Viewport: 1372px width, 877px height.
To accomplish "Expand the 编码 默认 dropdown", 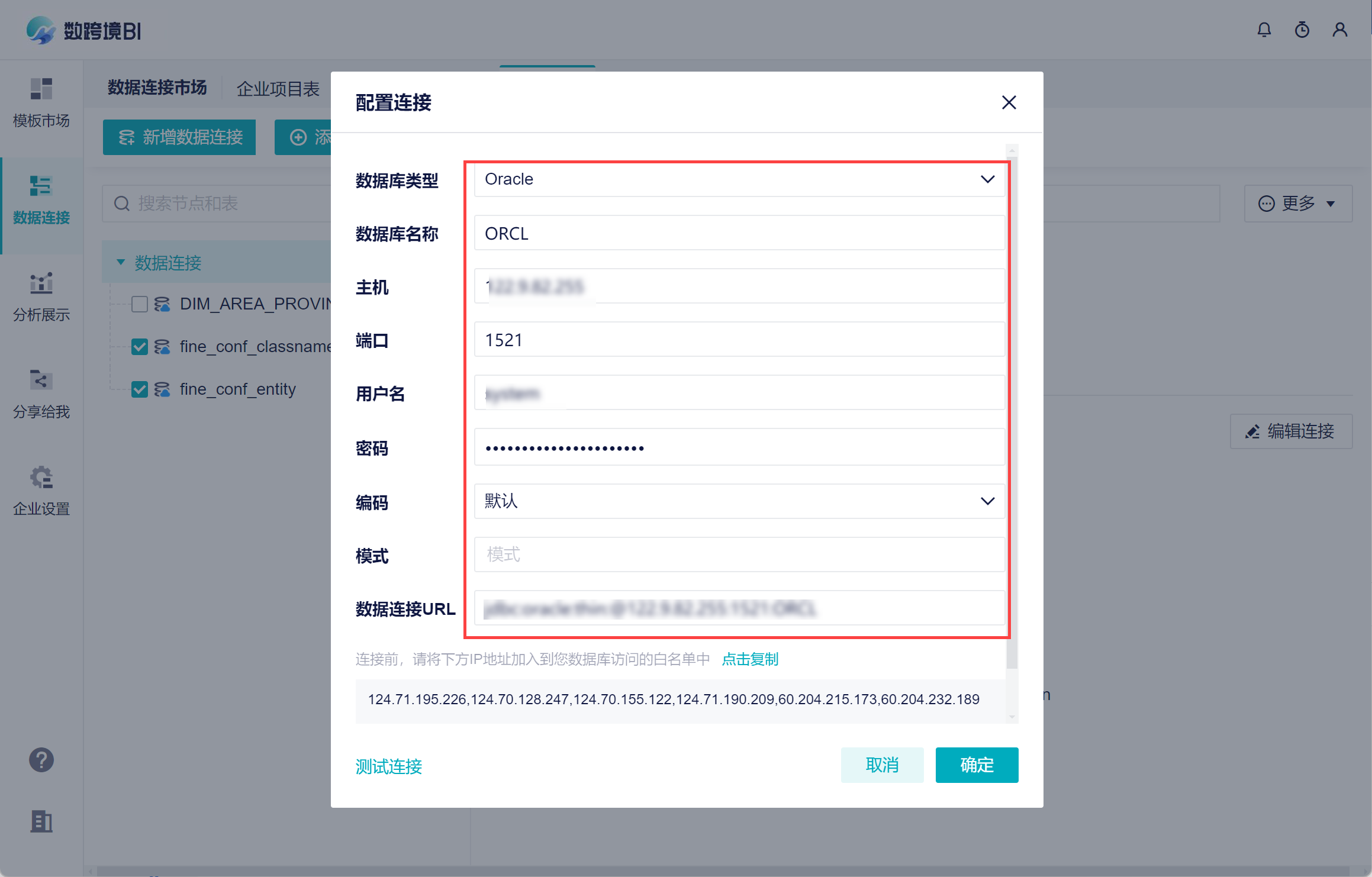I will 739,501.
